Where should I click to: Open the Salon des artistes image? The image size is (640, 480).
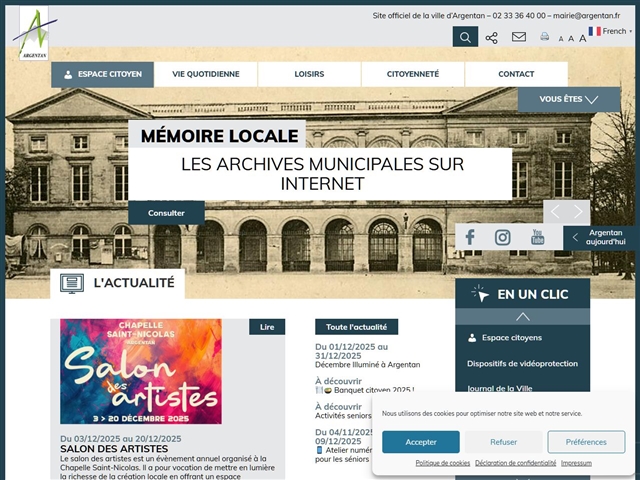coord(140,371)
